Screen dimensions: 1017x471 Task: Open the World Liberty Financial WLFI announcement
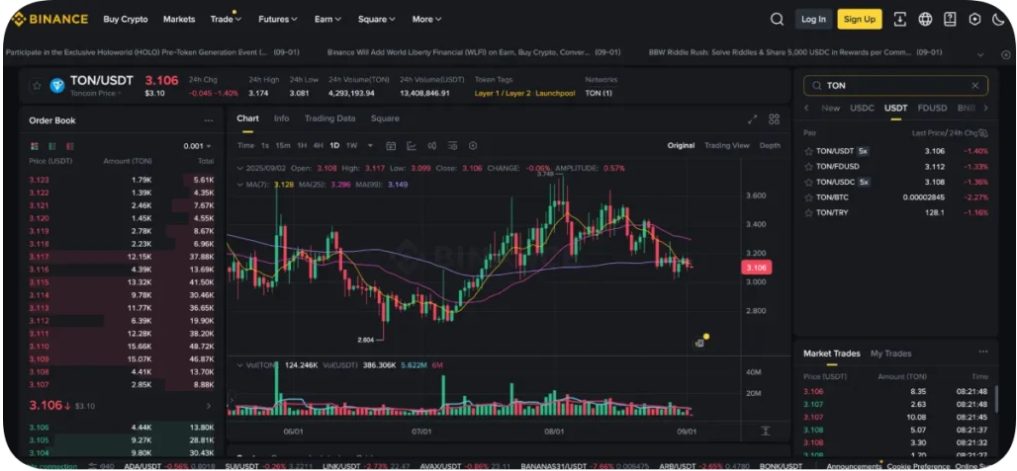473,52
